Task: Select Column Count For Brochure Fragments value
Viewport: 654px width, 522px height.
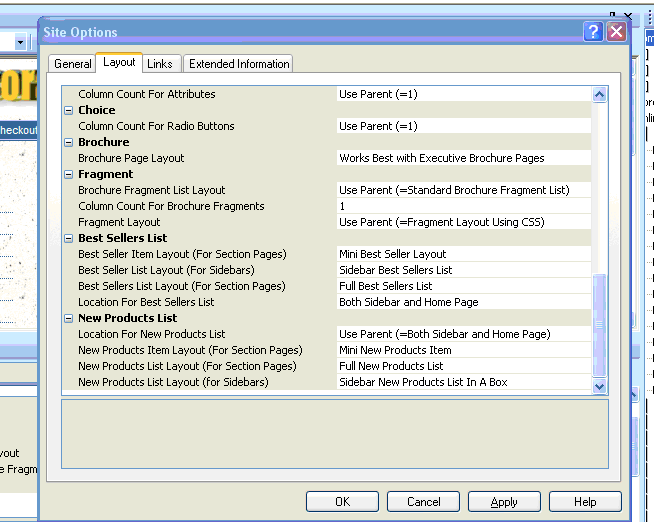Action: click(x=464, y=206)
